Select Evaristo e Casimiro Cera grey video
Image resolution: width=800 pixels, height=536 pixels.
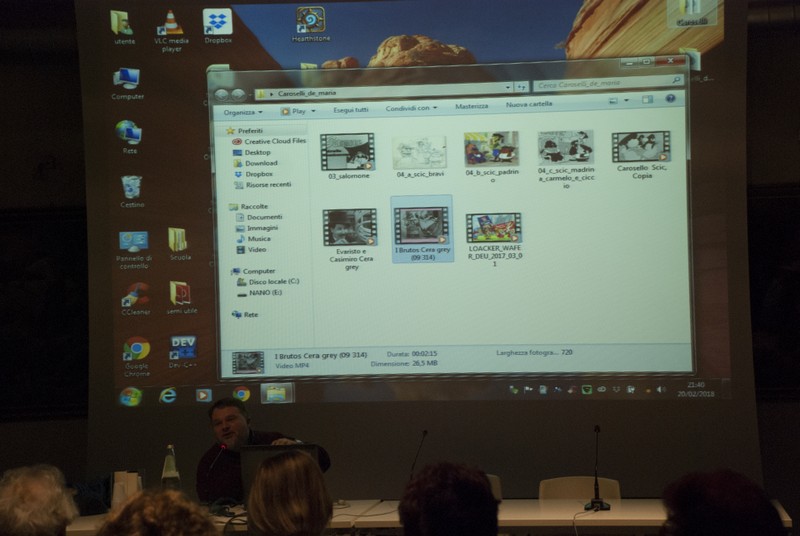click(x=351, y=239)
